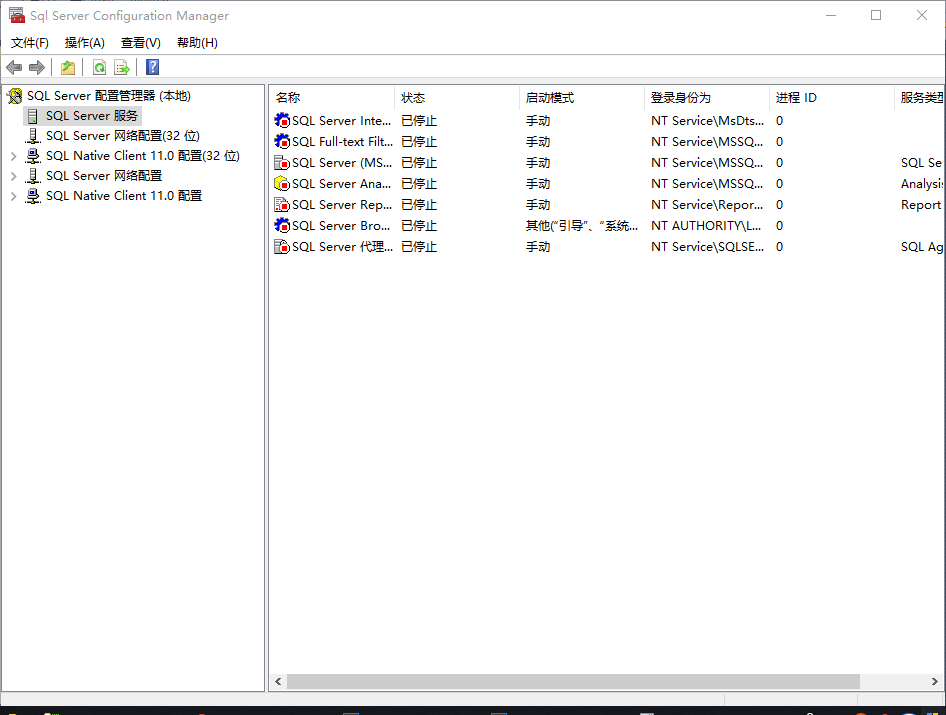Click the Analysis service type cell
The height and width of the screenshot is (715, 946).
tap(921, 183)
